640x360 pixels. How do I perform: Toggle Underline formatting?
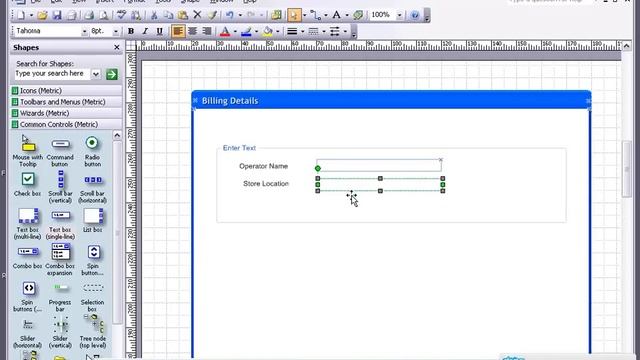[x=159, y=31]
